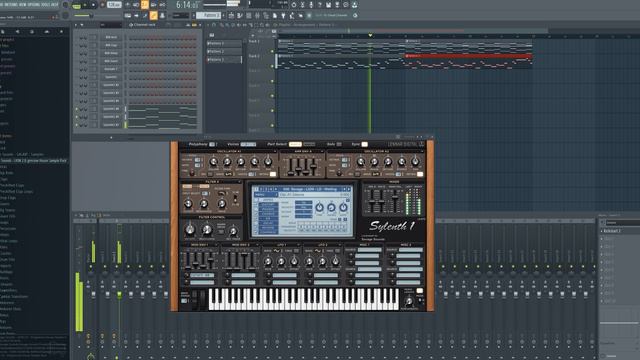Screen dimensions: 640x360
Task: Open the audio editor scissors icon
Action: pos(303,5)
